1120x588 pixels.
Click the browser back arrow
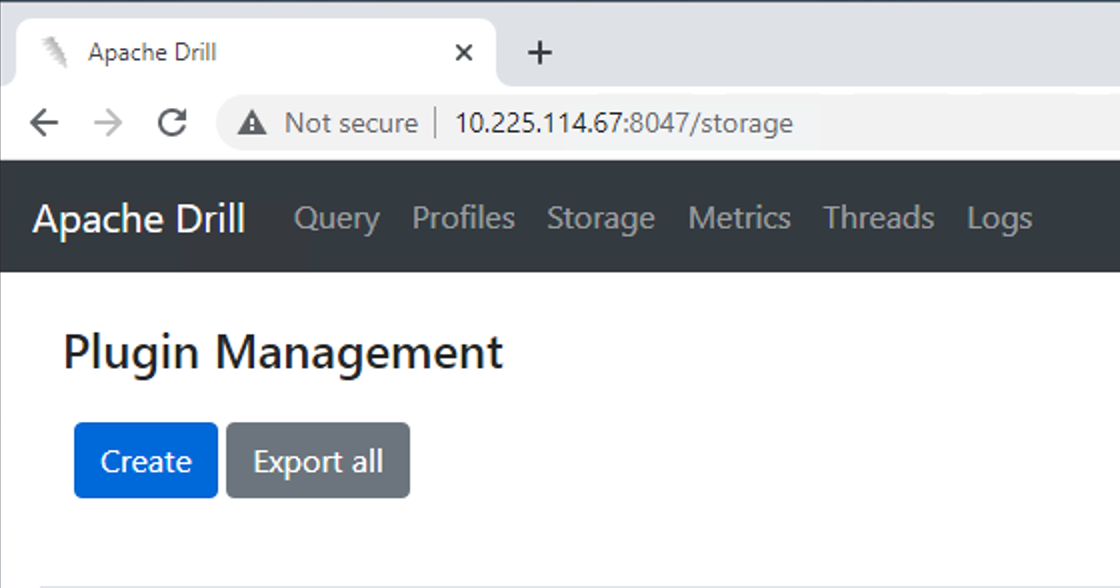(x=44, y=122)
